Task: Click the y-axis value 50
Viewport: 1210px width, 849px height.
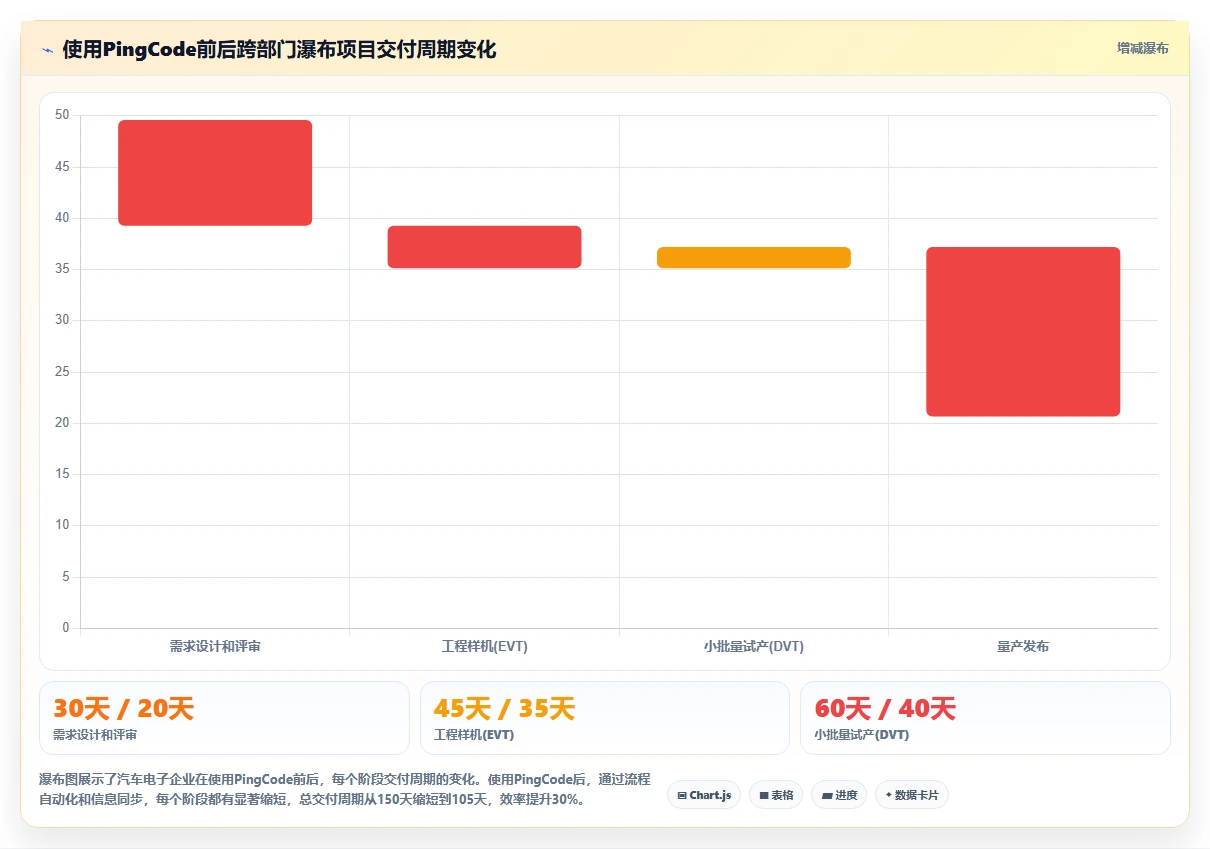Action: (62, 115)
